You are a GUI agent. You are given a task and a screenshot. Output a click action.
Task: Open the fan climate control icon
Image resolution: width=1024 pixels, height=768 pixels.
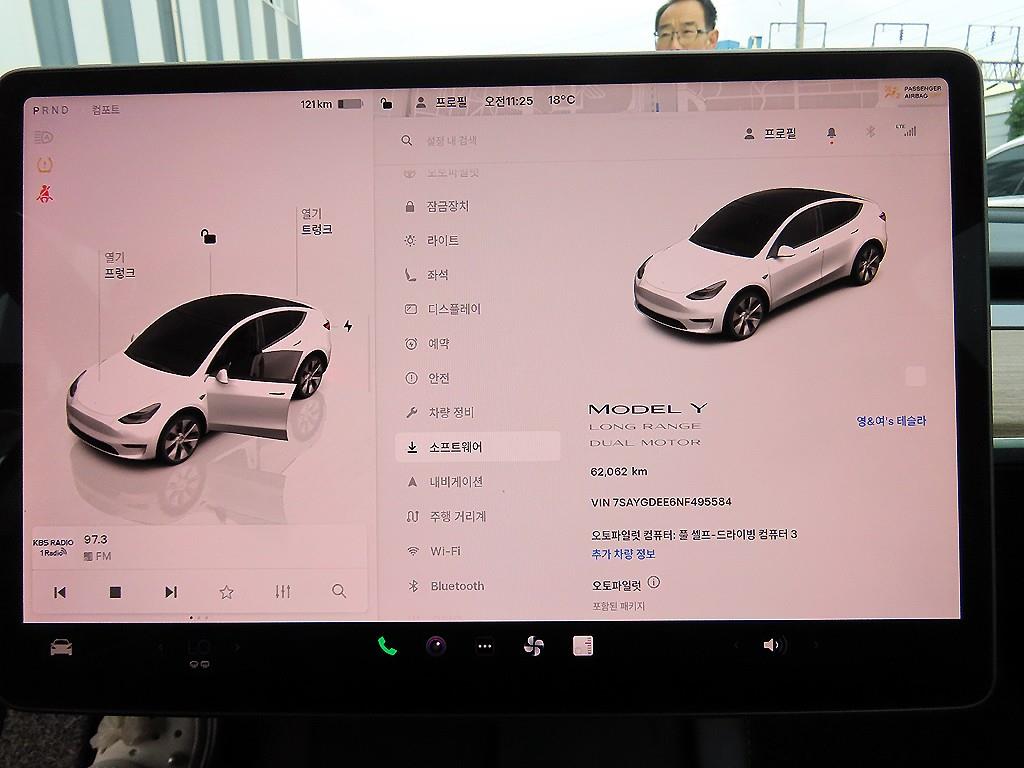pyautogui.click(x=533, y=646)
